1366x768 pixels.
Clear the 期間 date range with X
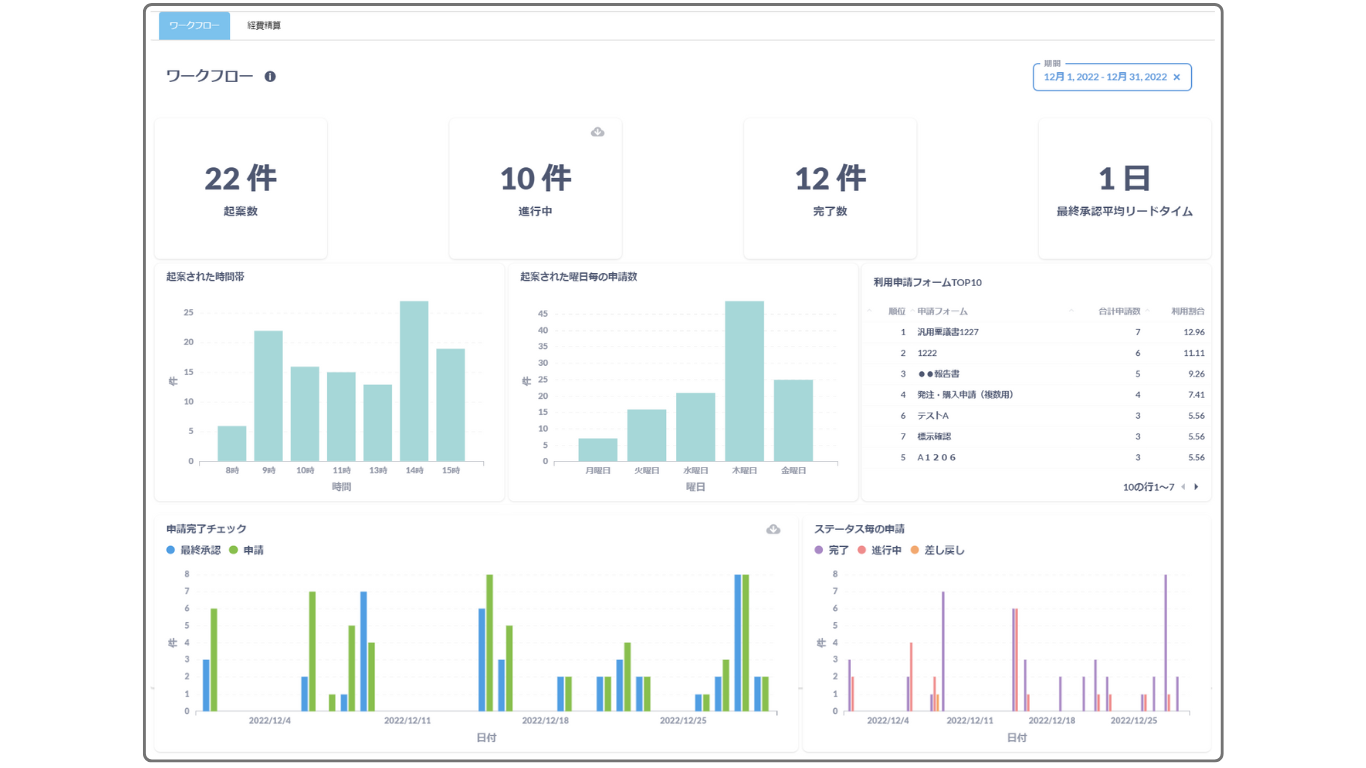coord(1176,77)
